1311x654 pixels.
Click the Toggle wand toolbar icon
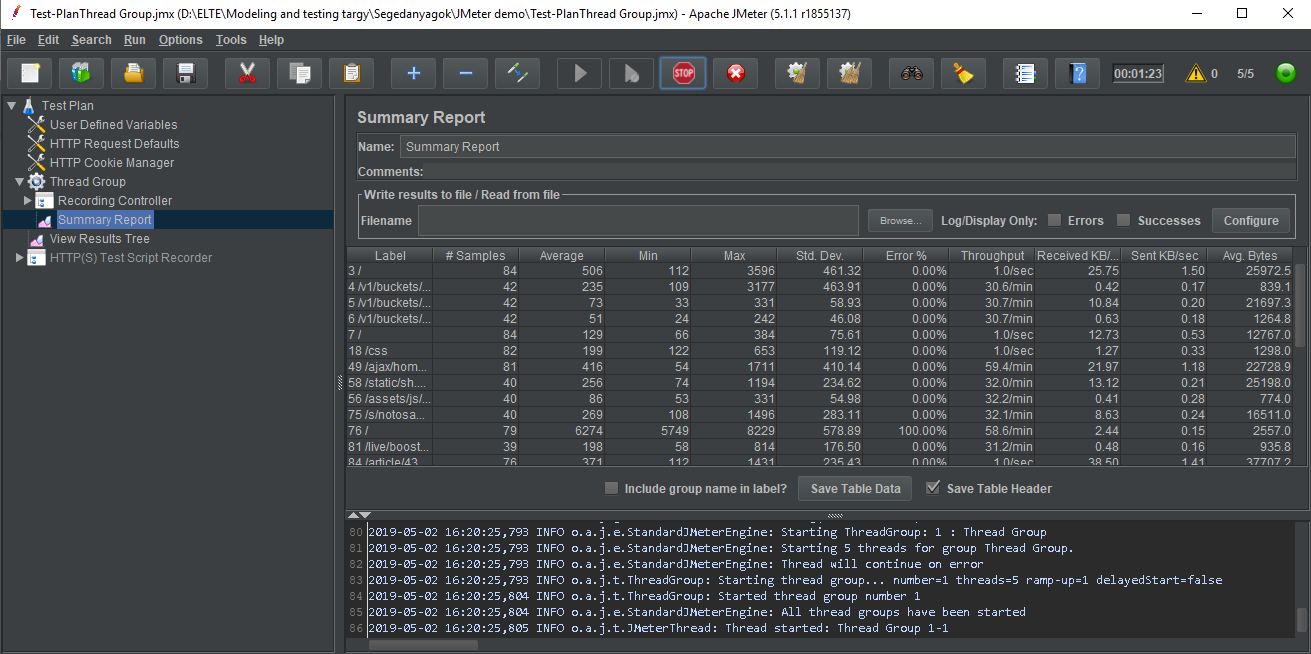tap(517, 73)
